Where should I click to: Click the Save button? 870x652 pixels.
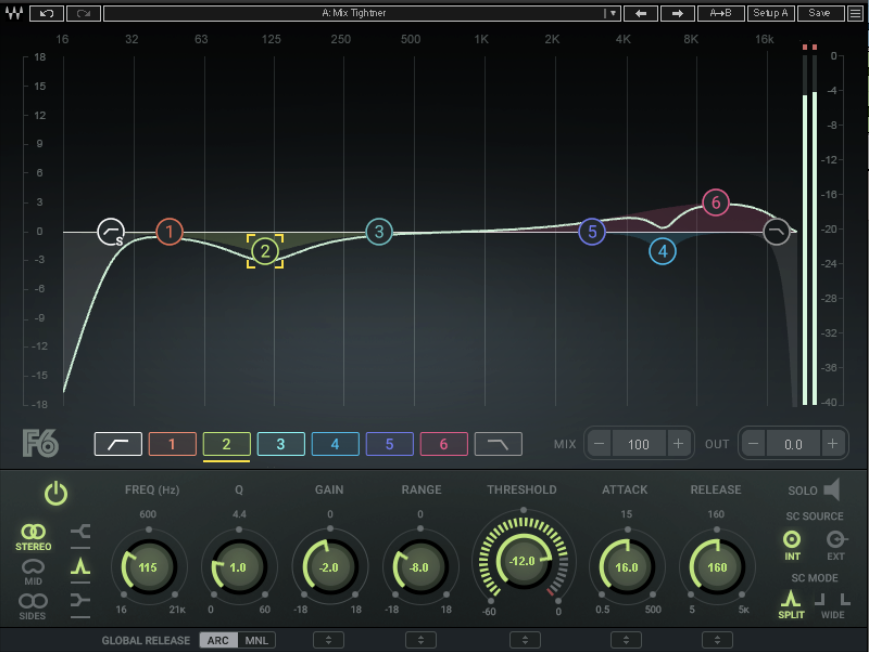click(819, 13)
